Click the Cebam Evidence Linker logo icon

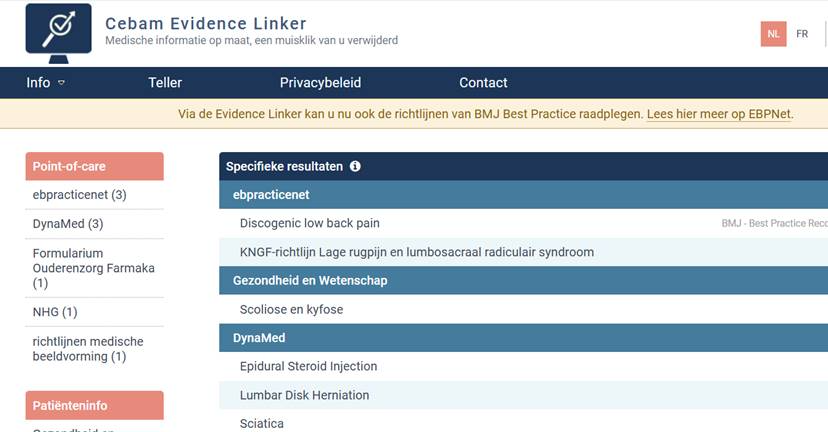[60, 31]
